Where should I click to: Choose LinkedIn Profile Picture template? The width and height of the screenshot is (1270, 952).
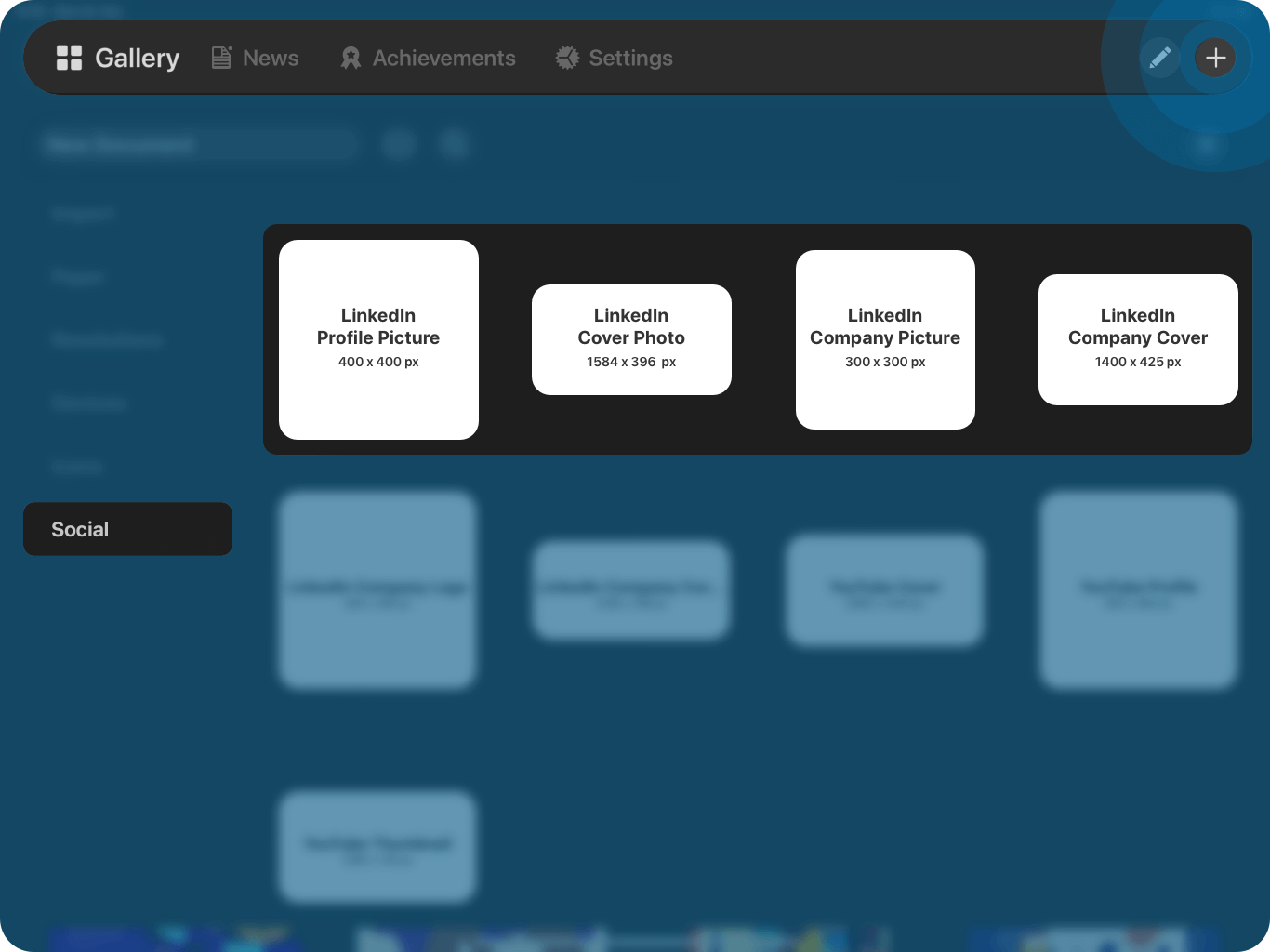(x=378, y=339)
